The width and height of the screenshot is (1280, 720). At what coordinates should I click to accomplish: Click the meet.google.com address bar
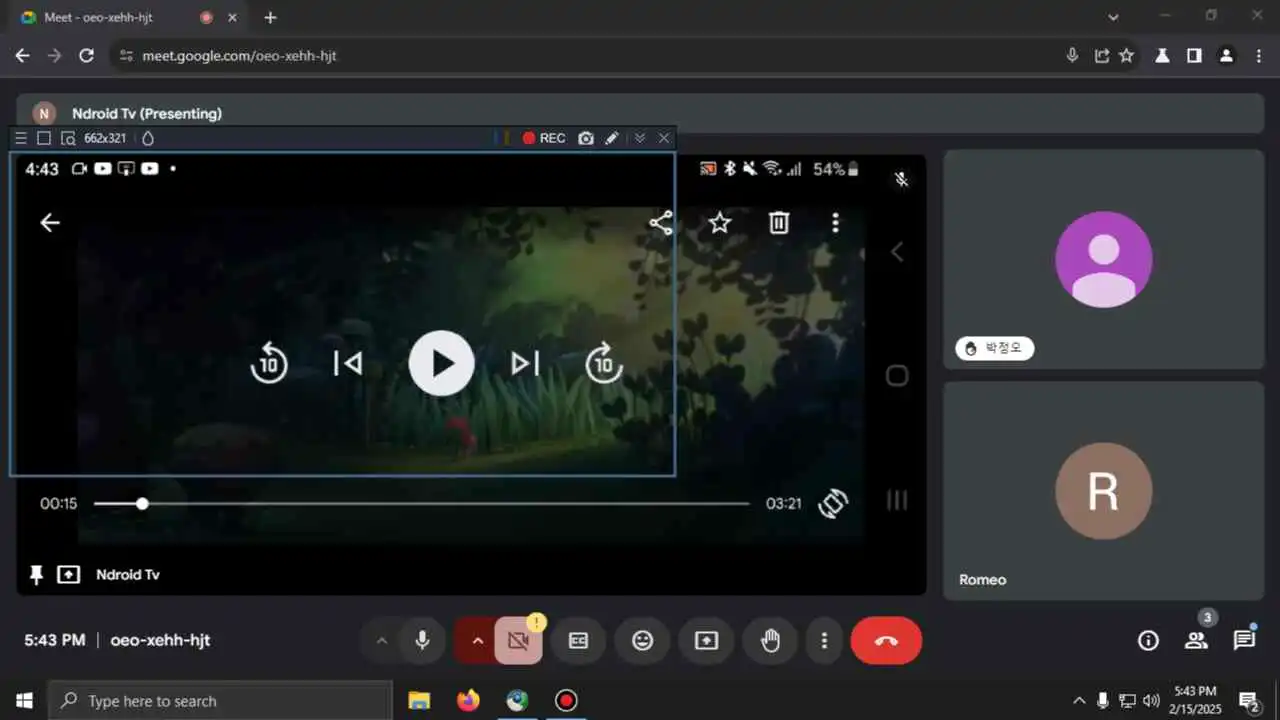(x=590, y=56)
